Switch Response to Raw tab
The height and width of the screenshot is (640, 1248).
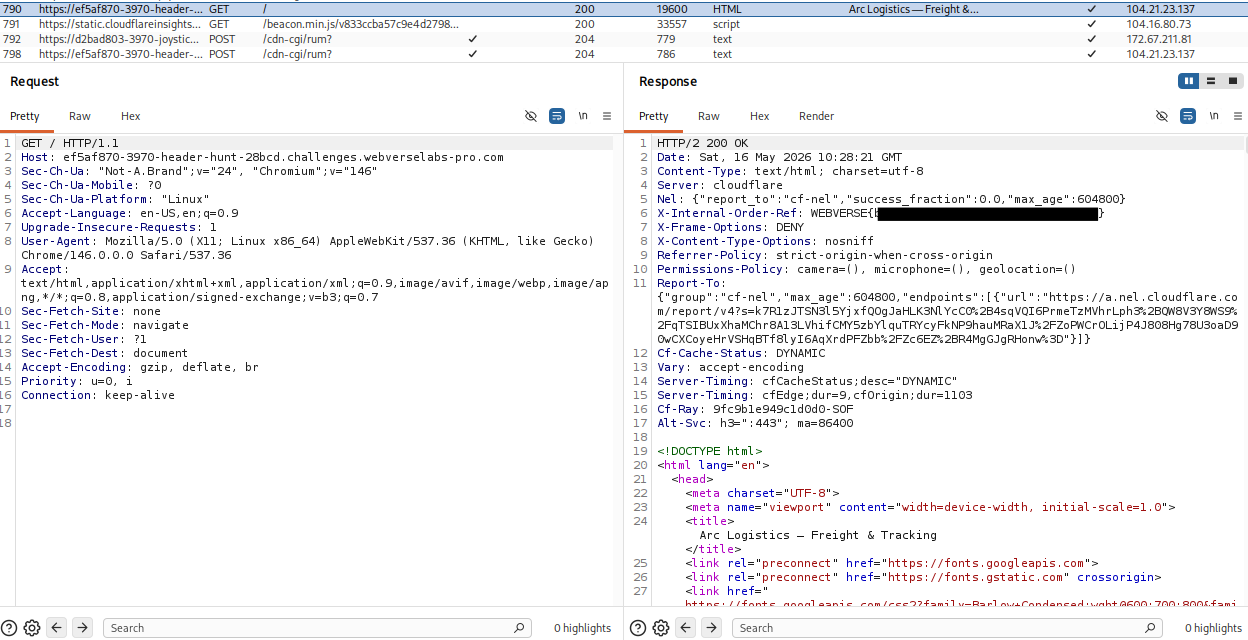(x=709, y=116)
